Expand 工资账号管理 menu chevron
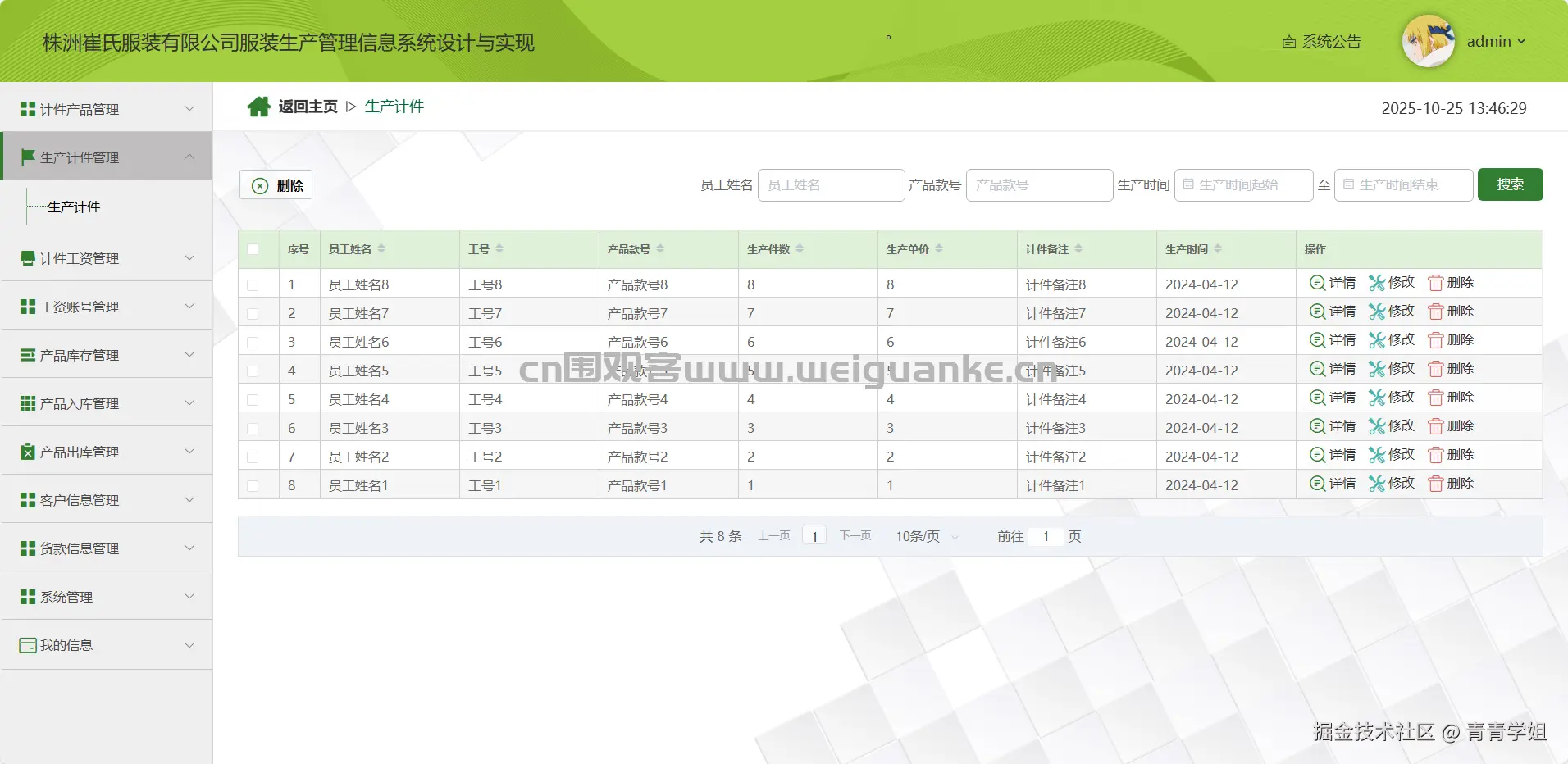 tap(189, 306)
